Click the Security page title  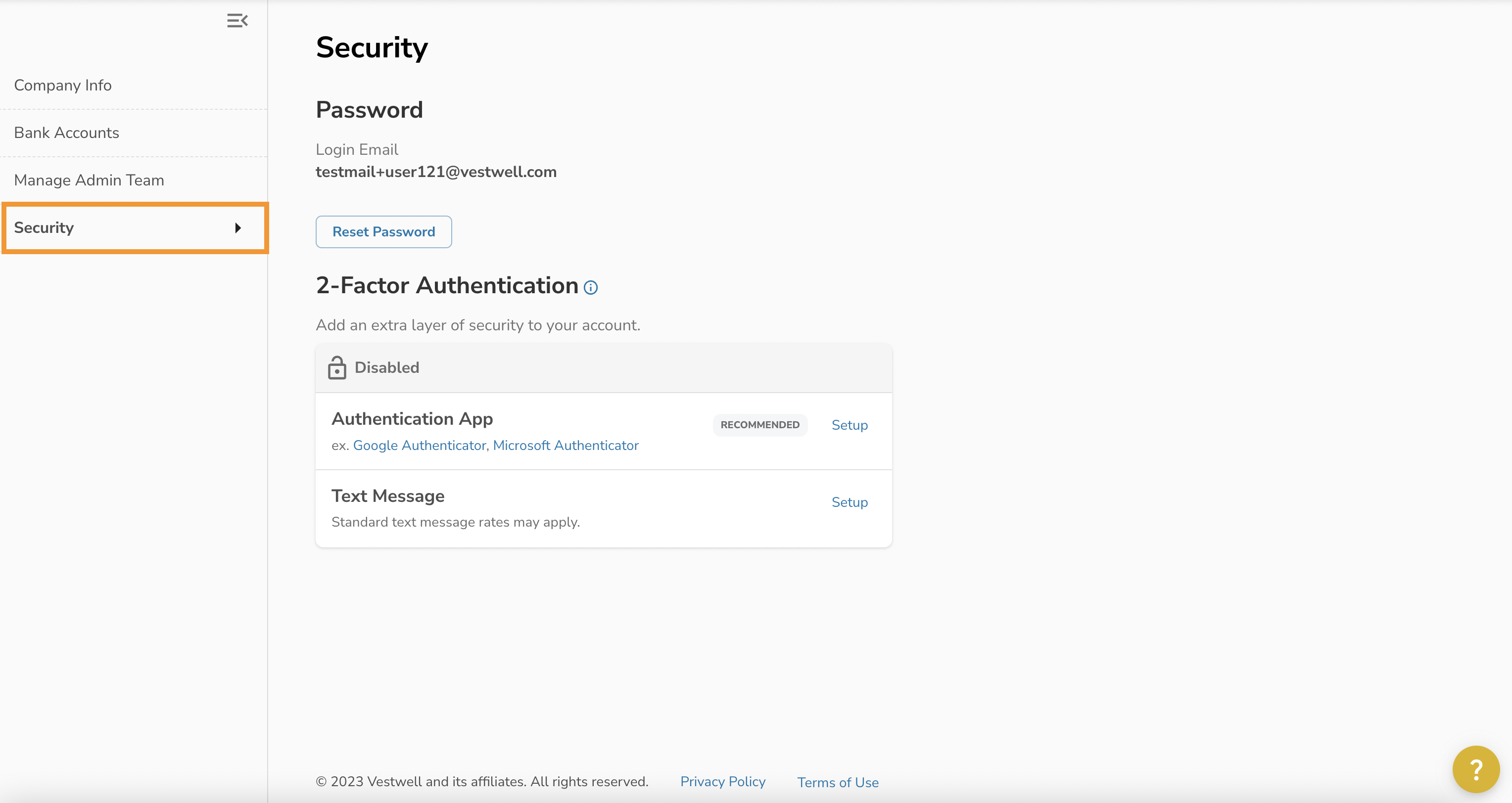[x=372, y=47]
